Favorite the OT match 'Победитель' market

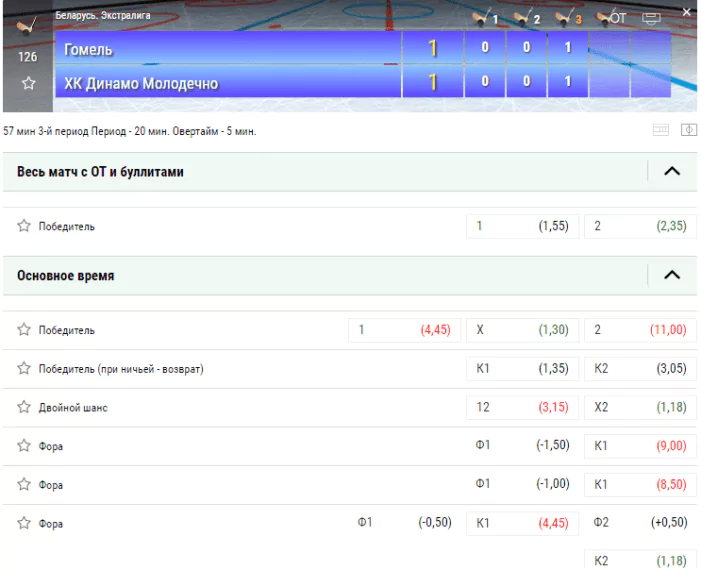click(24, 226)
